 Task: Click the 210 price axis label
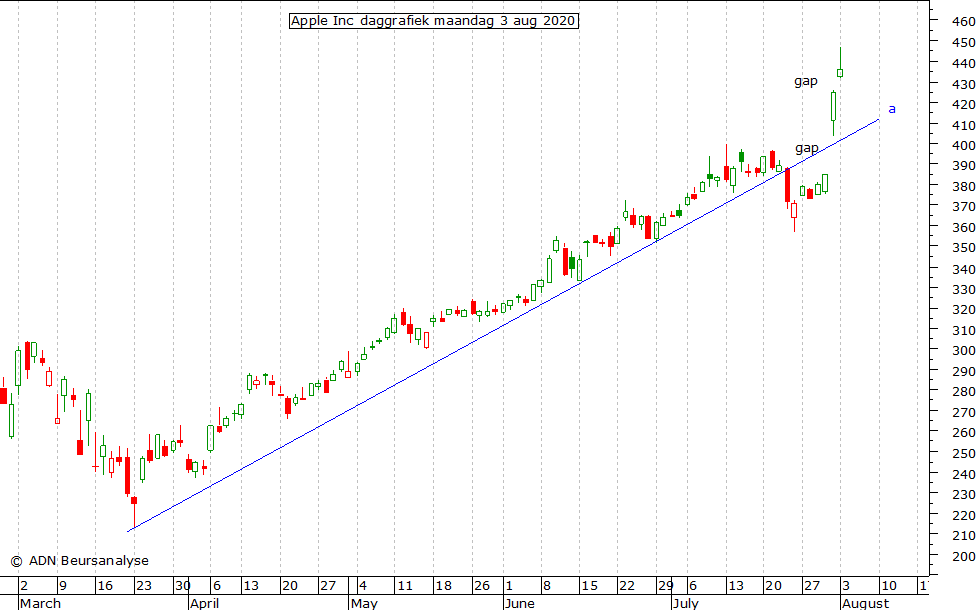[962, 536]
